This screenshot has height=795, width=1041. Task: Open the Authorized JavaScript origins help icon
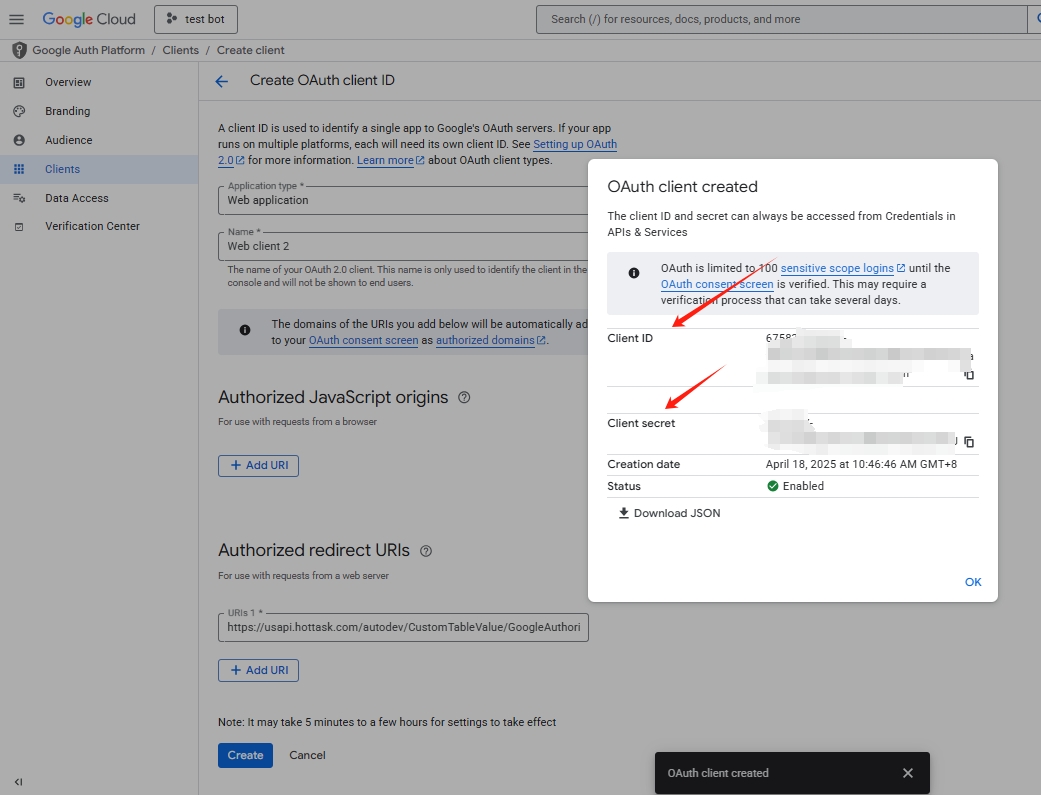point(463,397)
